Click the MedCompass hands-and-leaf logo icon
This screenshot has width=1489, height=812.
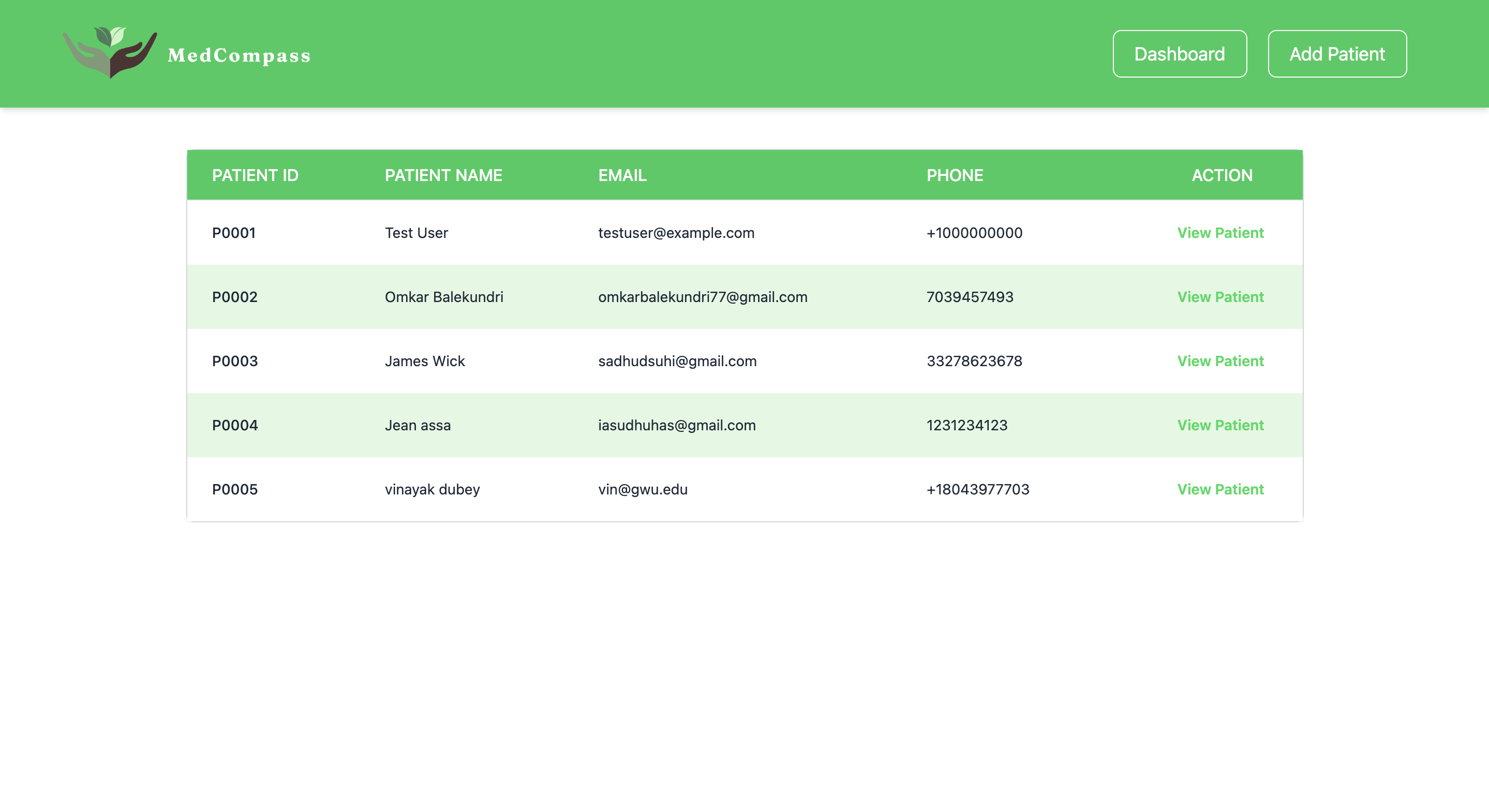coord(110,52)
